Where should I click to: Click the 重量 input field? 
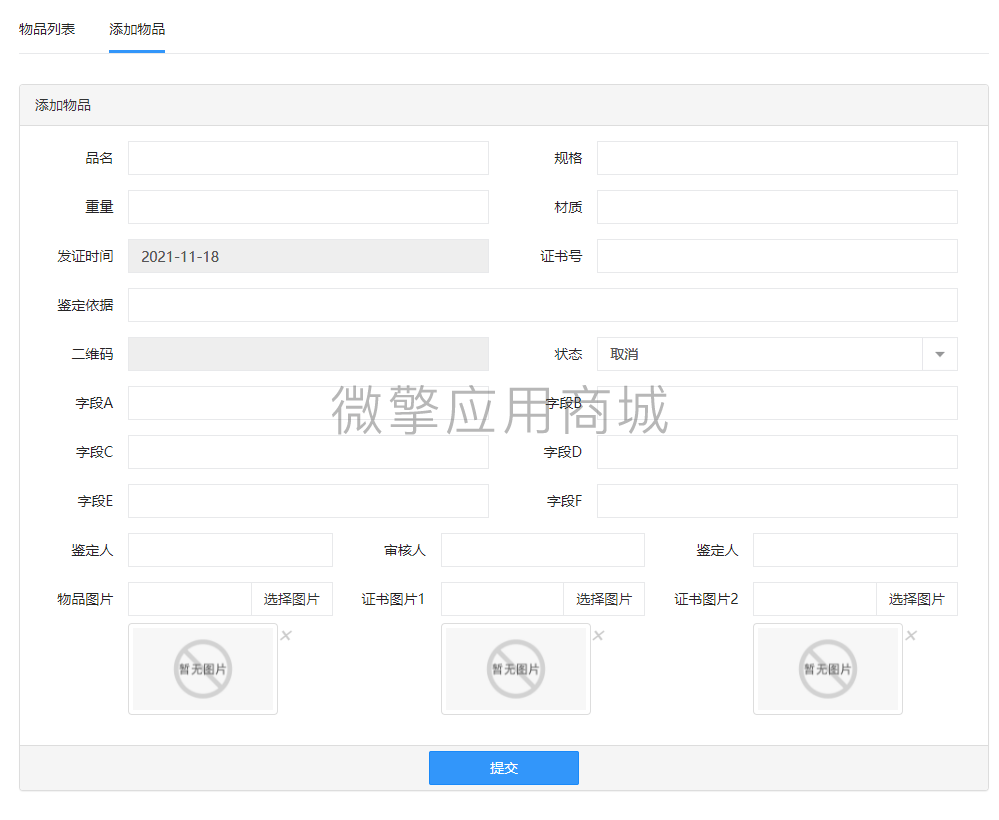[x=308, y=207]
